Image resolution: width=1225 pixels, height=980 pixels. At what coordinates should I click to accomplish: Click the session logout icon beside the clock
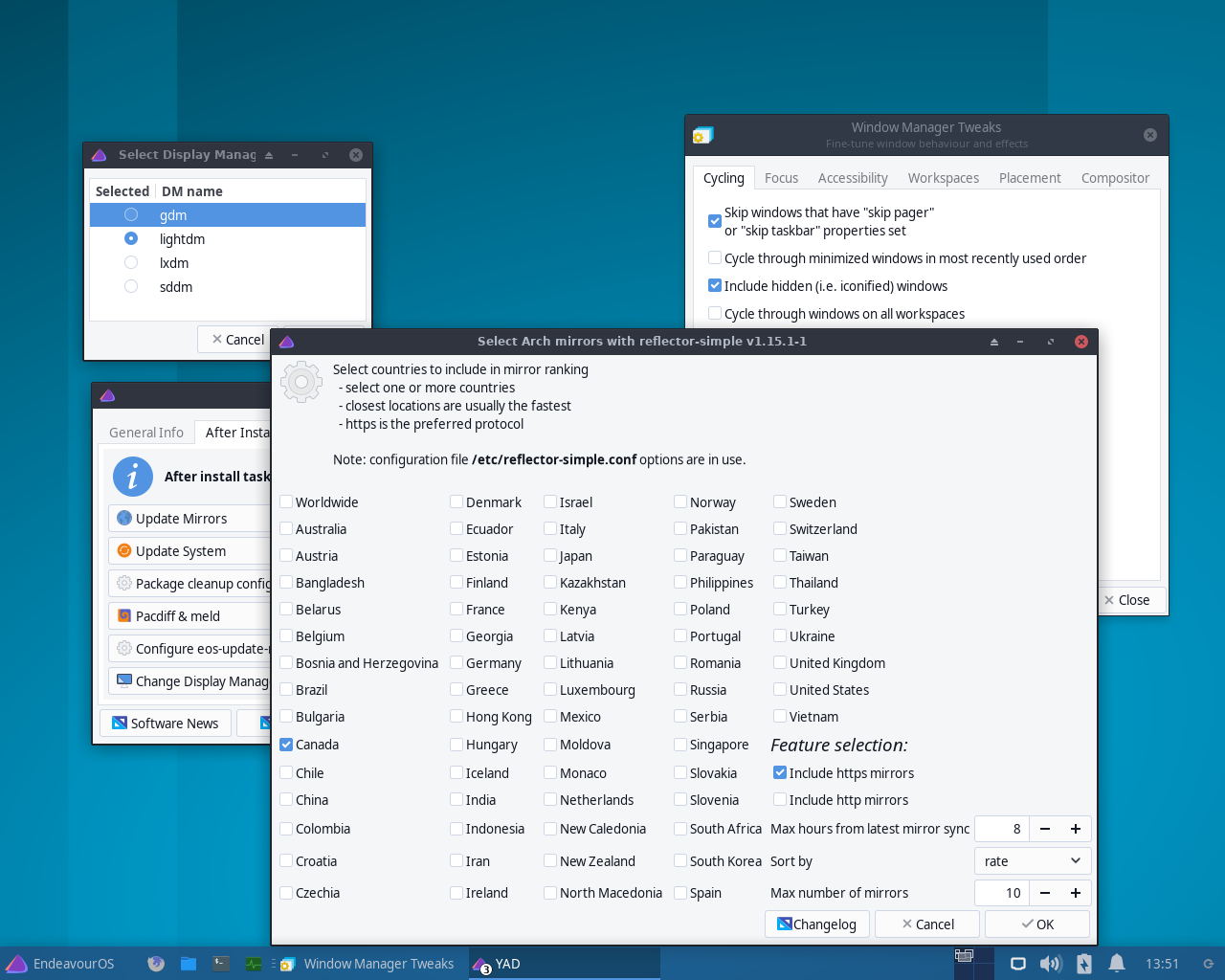[x=1209, y=964]
